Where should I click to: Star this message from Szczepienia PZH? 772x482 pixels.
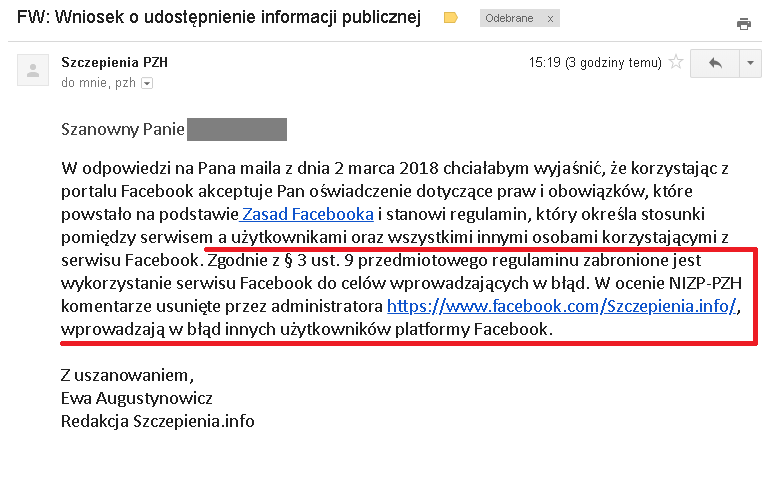click(x=676, y=63)
